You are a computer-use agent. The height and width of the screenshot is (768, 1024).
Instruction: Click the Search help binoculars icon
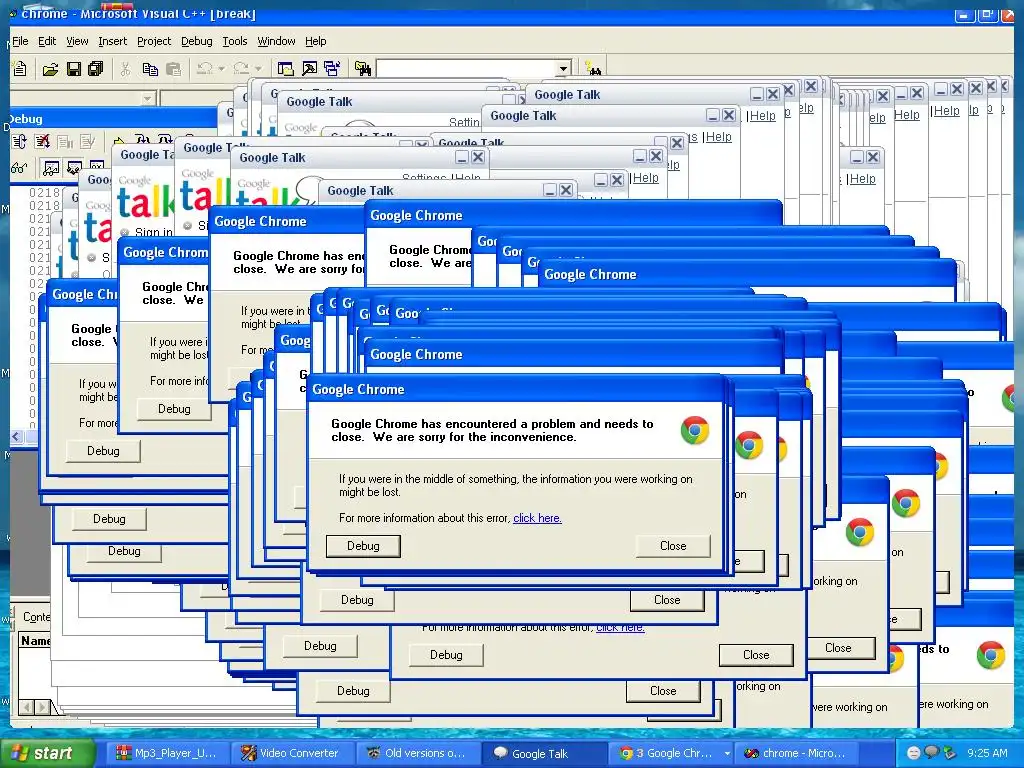pos(593,69)
